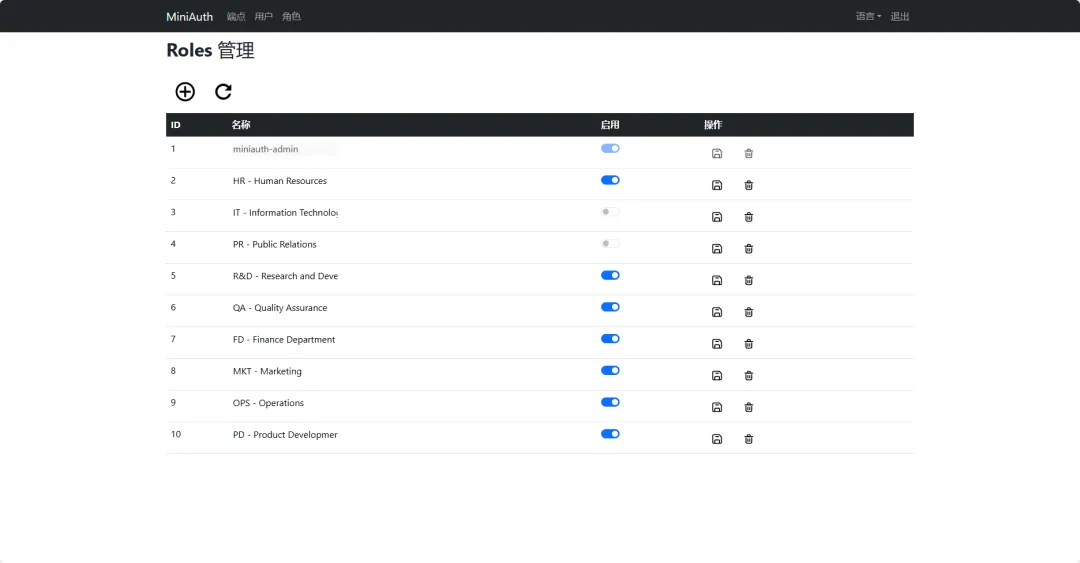Enable the IT - Information Technology role
This screenshot has width=1080, height=563.
click(610, 212)
